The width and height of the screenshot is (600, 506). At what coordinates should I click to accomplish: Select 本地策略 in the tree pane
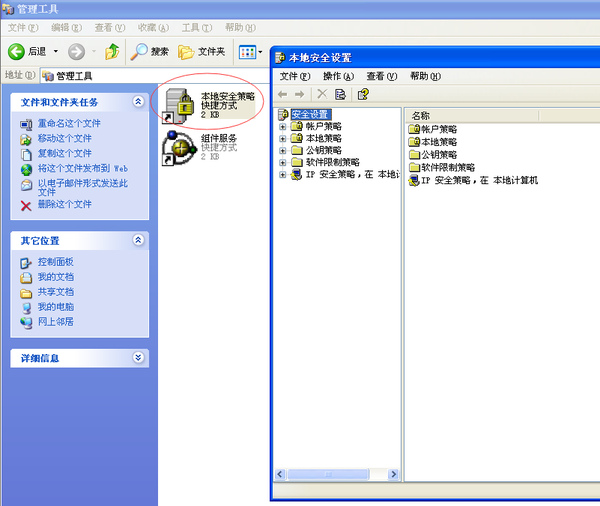click(323, 138)
